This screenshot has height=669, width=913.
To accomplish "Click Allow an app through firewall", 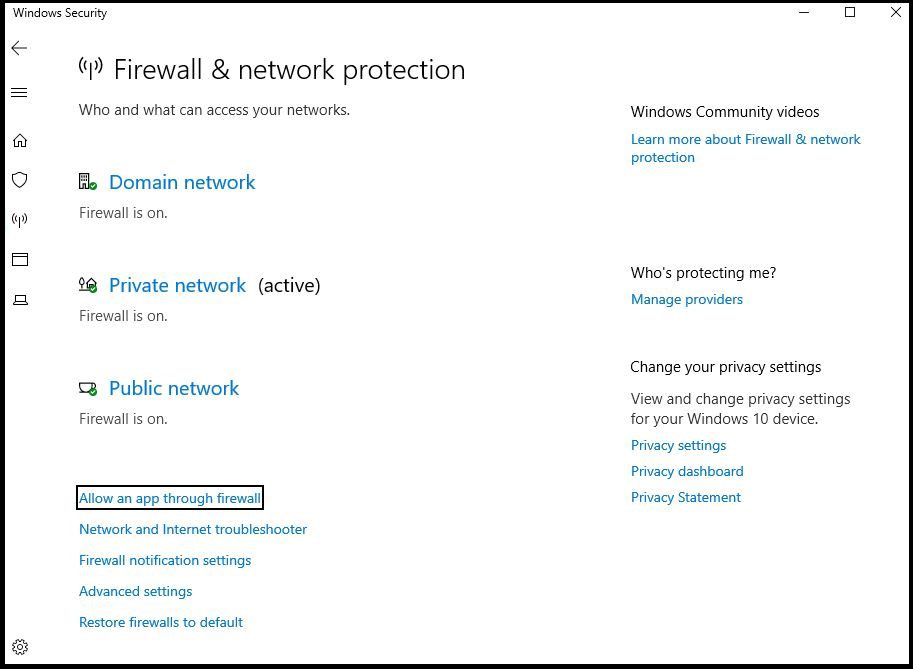I will point(170,498).
